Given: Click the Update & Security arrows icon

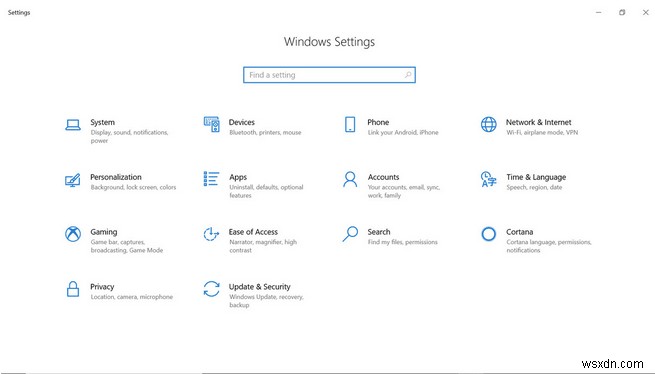Looking at the screenshot, I should [211, 289].
